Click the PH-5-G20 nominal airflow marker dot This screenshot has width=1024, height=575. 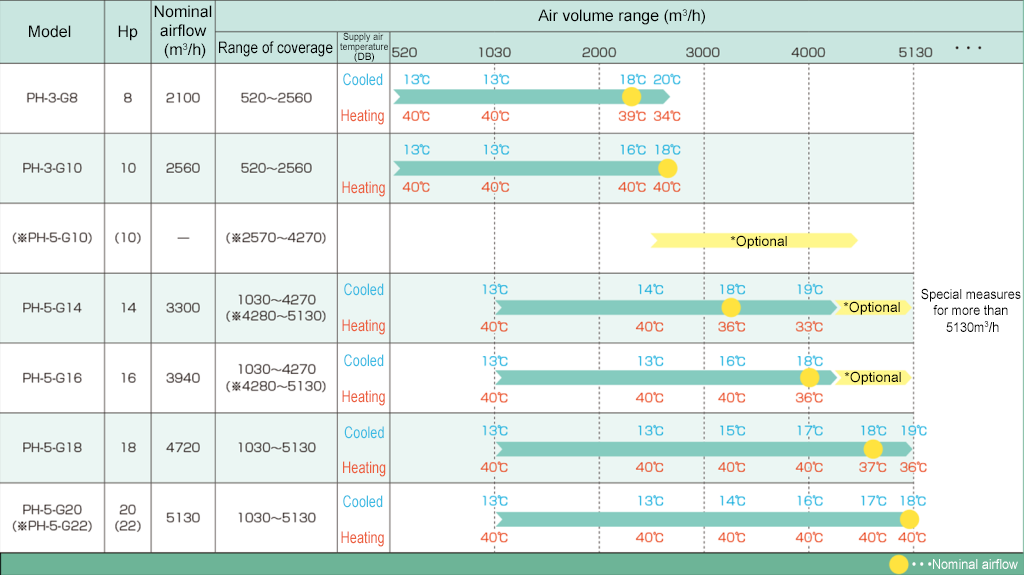(x=909, y=519)
